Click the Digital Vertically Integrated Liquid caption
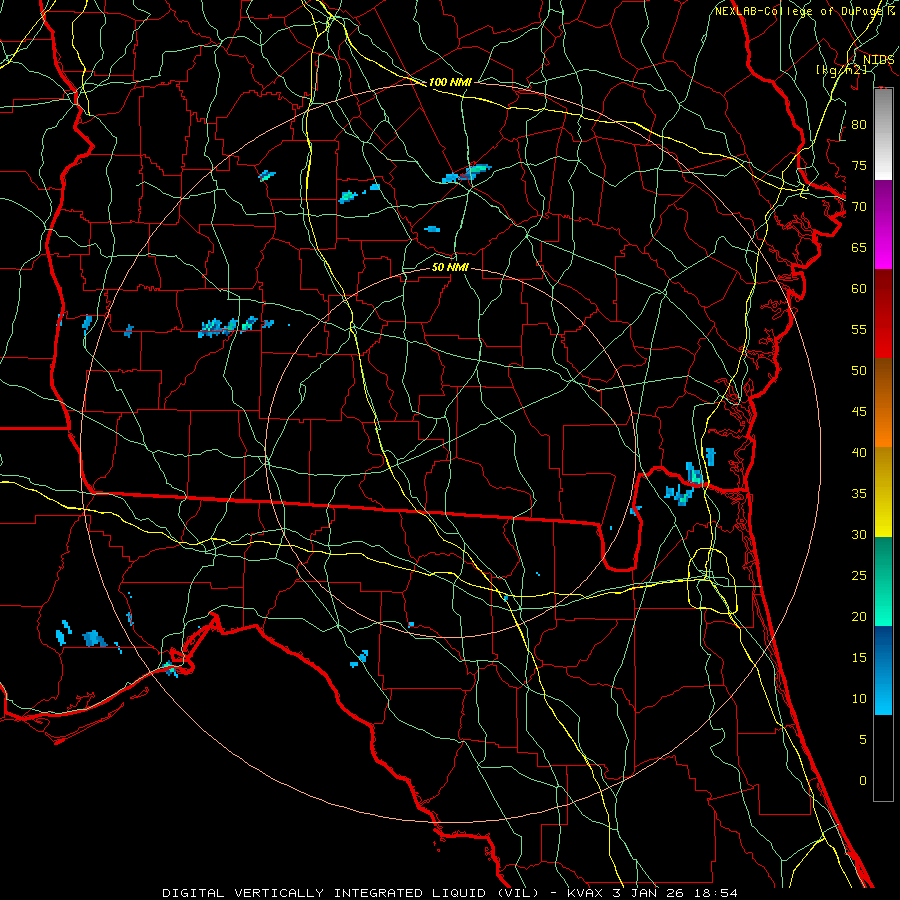This screenshot has height=900, width=900. (x=449, y=893)
